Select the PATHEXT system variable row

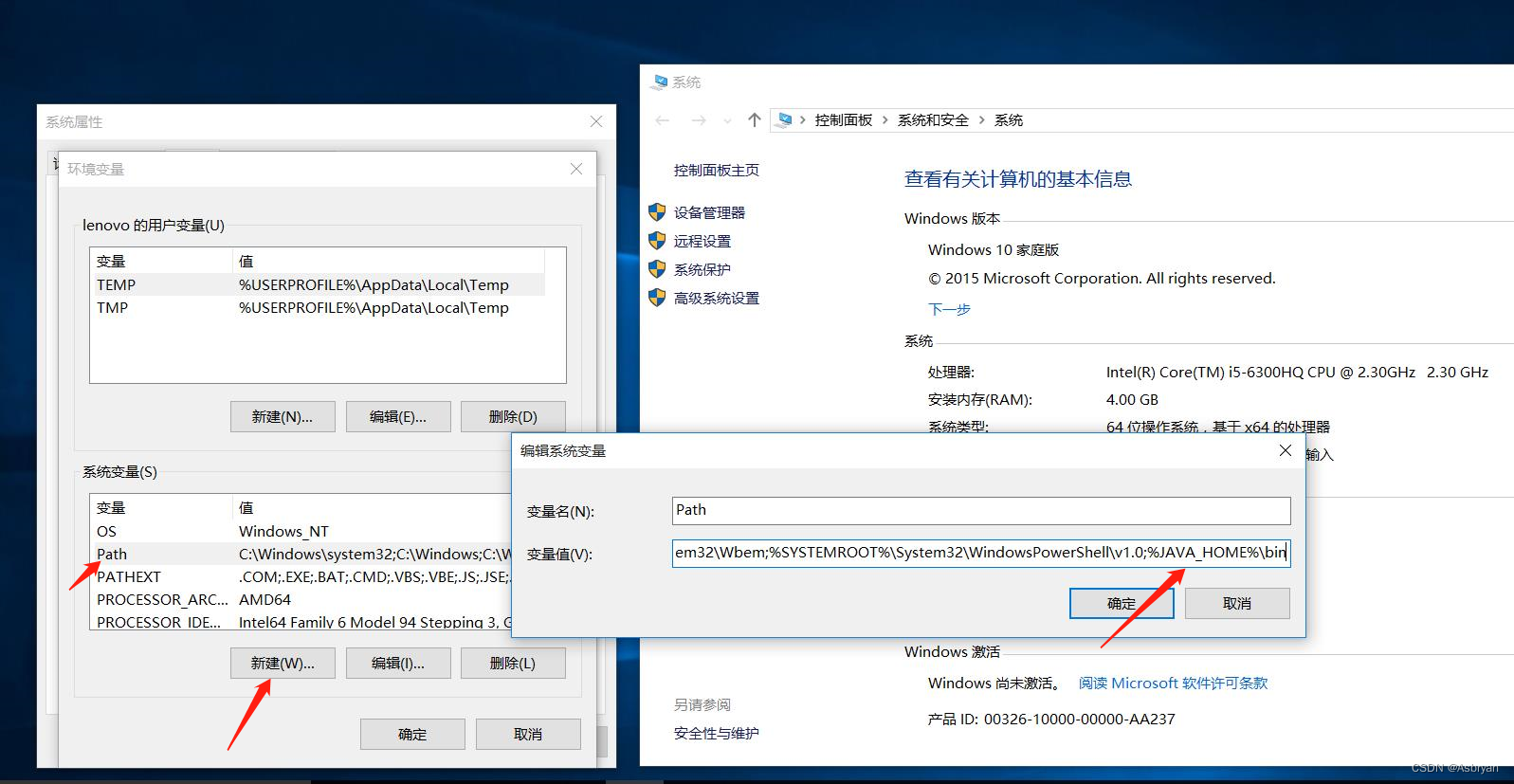point(301,576)
